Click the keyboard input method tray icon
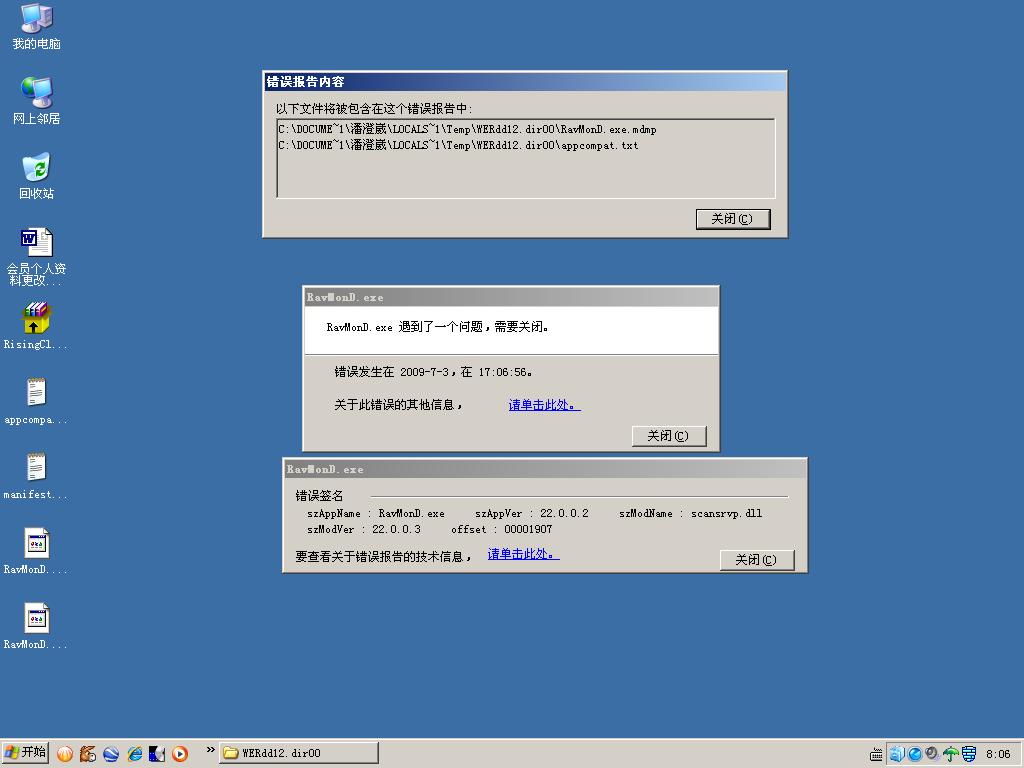 coord(876,754)
